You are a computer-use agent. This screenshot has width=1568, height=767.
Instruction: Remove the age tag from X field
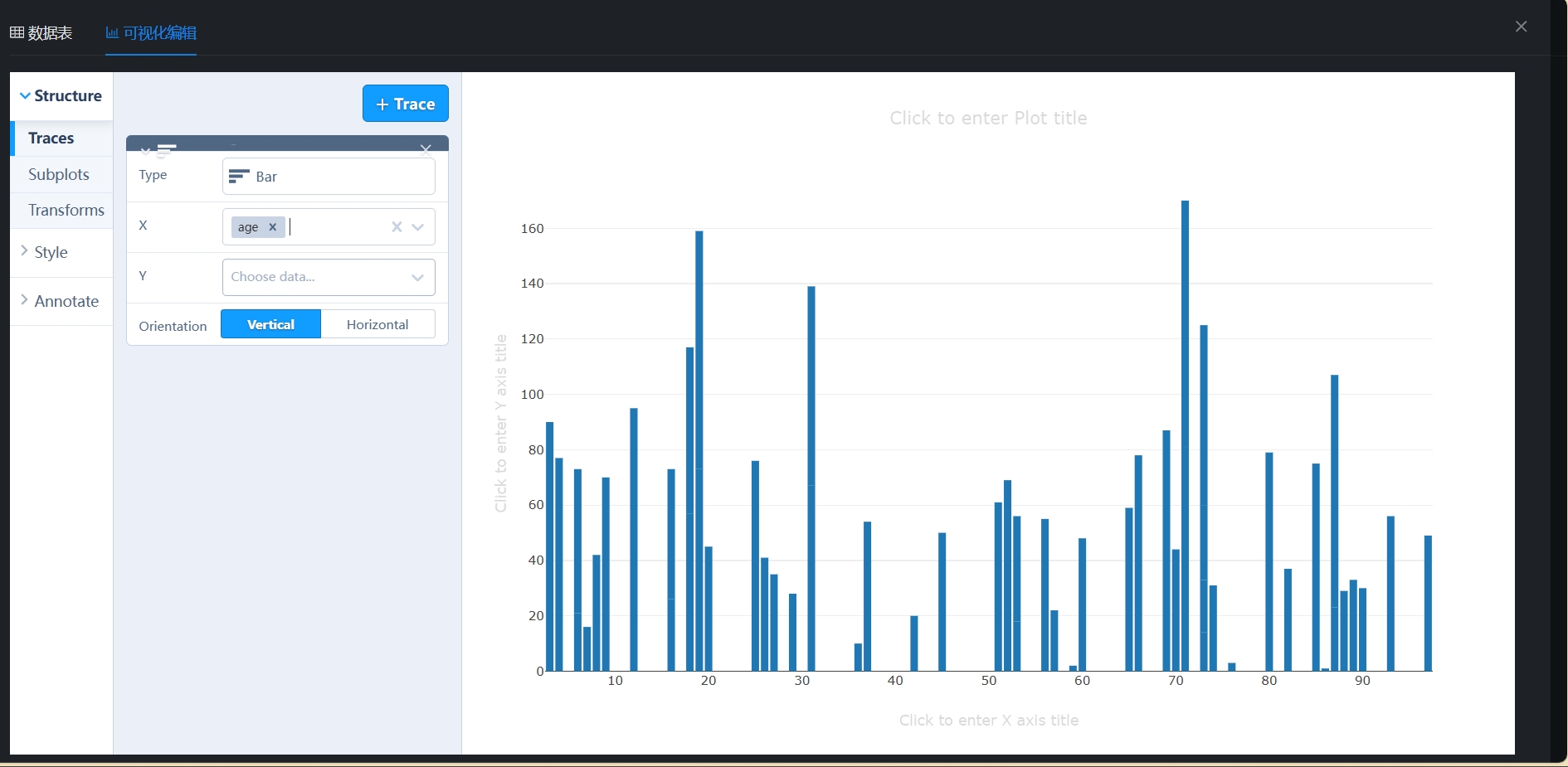[x=272, y=227]
